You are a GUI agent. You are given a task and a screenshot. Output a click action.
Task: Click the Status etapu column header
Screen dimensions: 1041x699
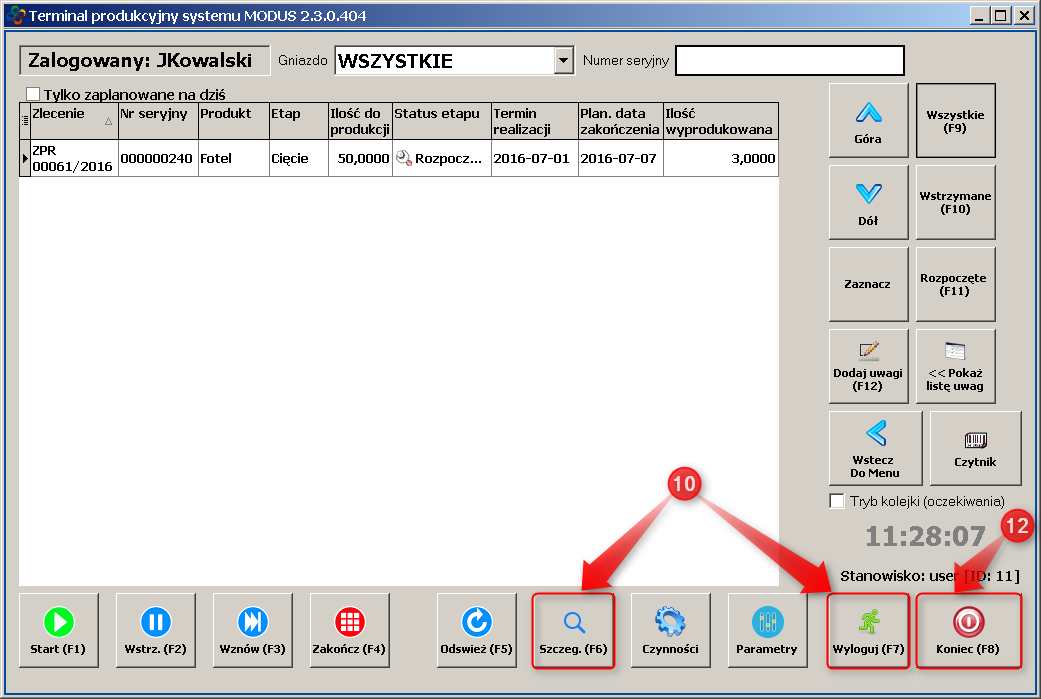(x=441, y=120)
